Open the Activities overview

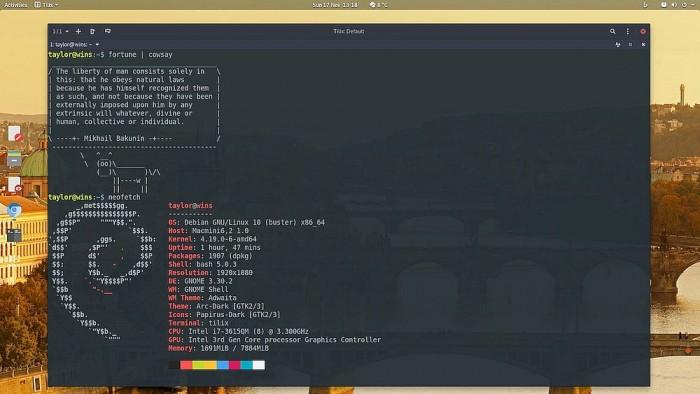(16, 4)
